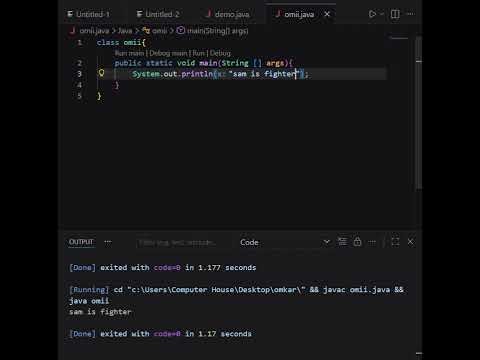Open the demo.java tab
Screen dimensions: 480x360
click(x=228, y=14)
